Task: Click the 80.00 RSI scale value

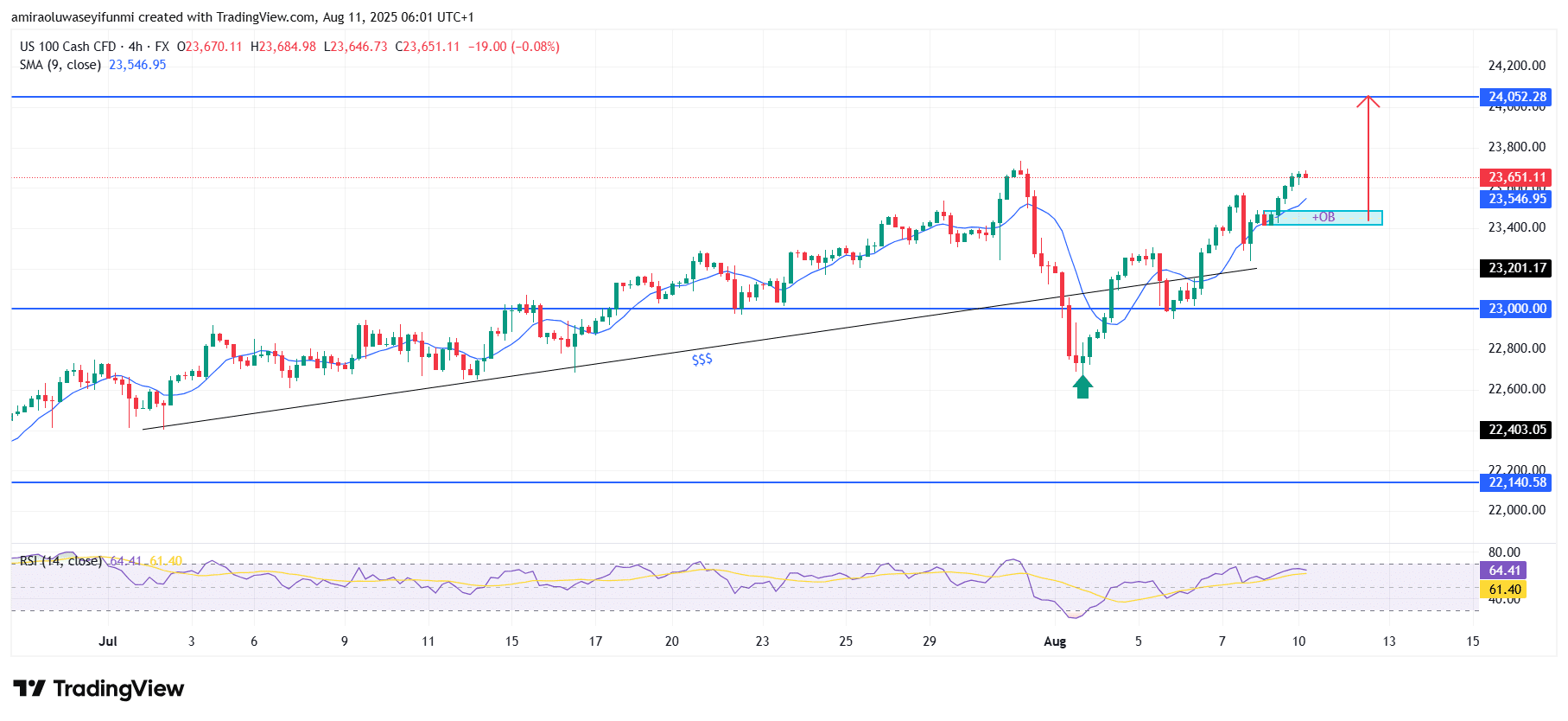Action: point(1504,552)
